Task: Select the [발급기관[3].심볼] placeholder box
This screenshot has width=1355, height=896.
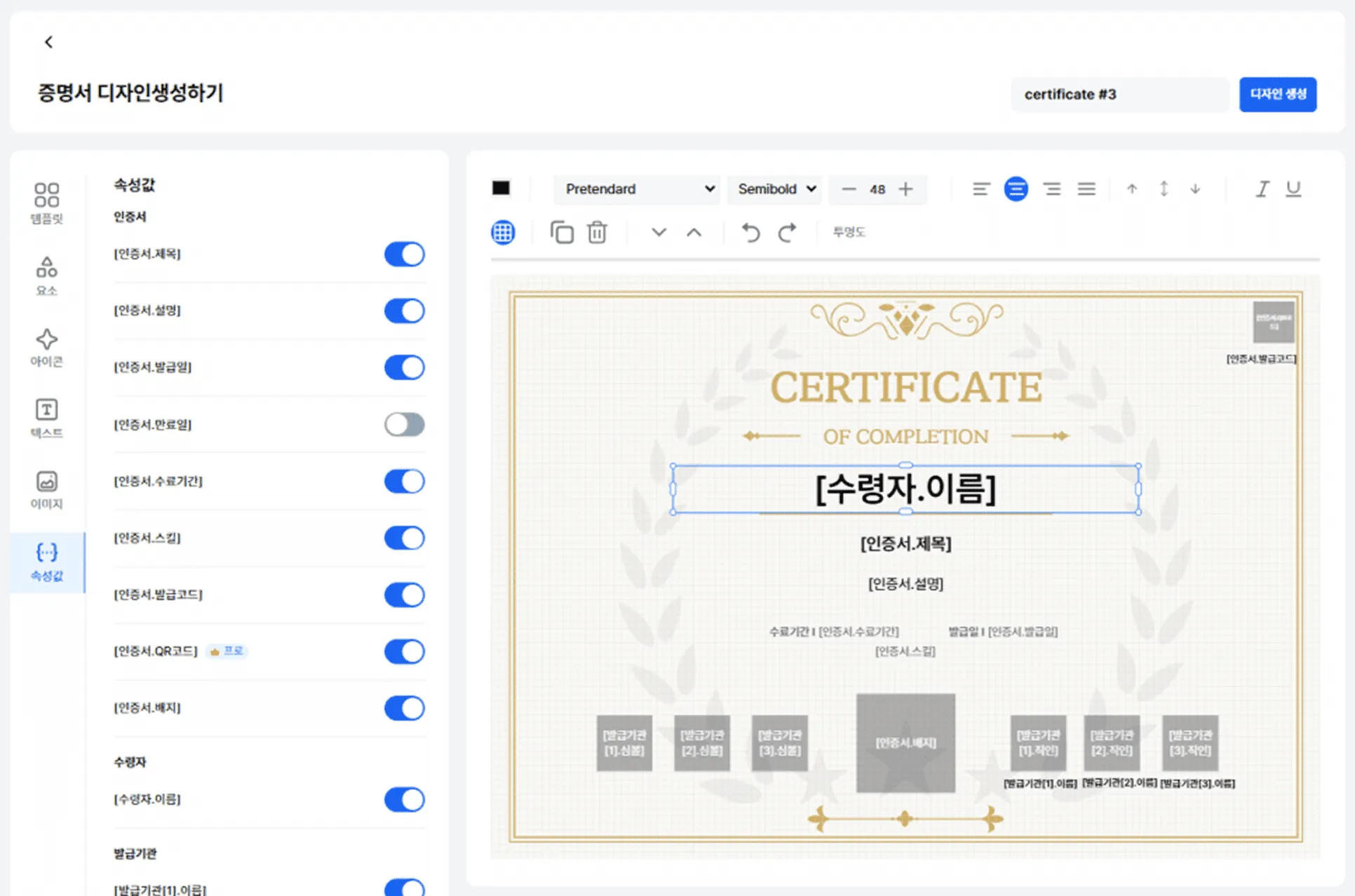Action: click(780, 743)
